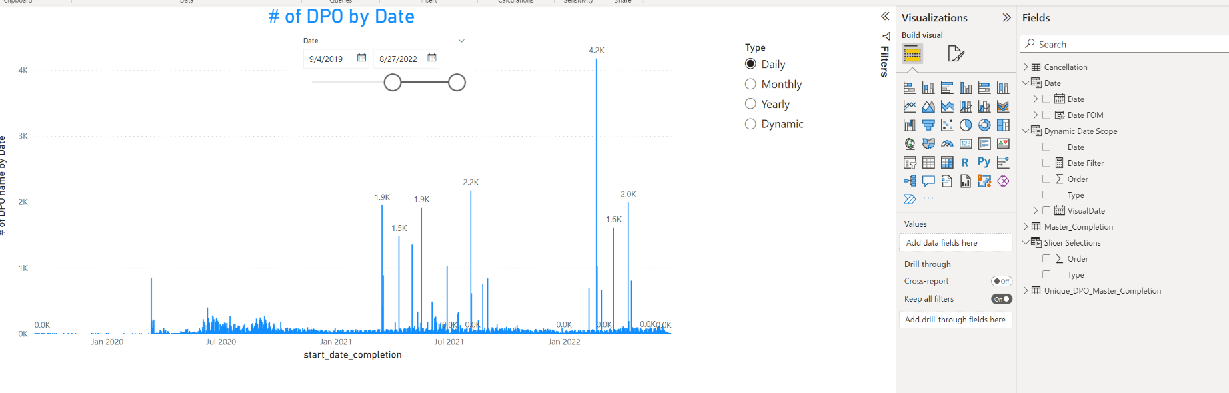Expand the VisualDate field
Screen dimensions: 1229x393
(1035, 210)
